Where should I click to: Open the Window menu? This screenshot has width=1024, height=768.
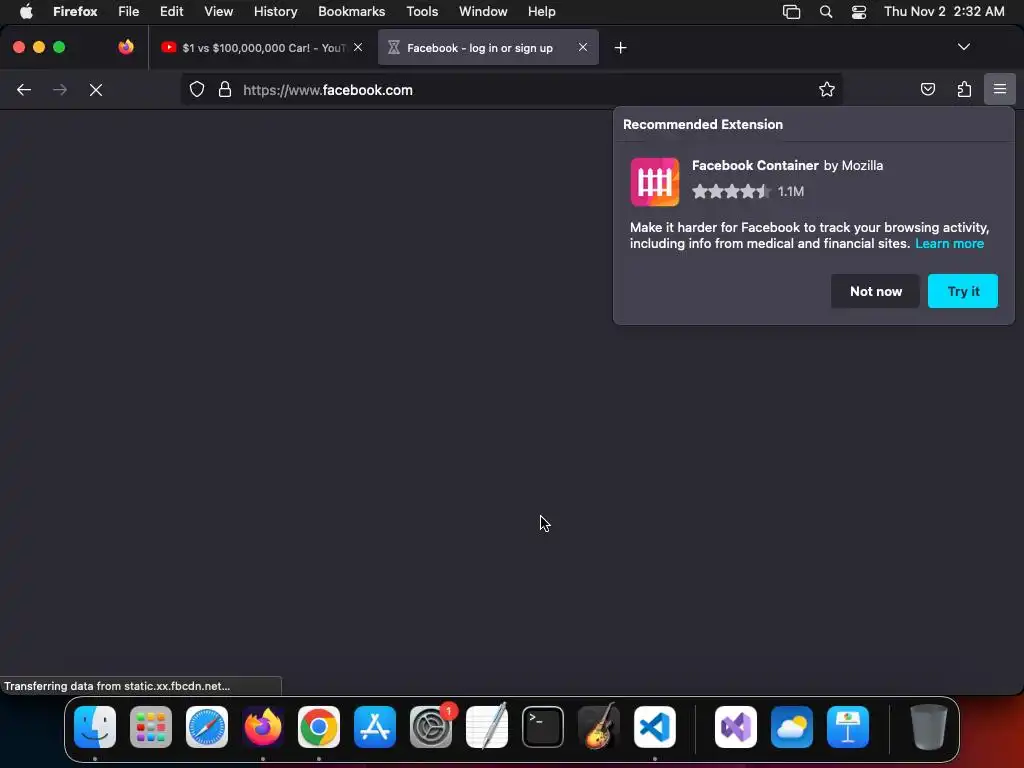coord(483,11)
